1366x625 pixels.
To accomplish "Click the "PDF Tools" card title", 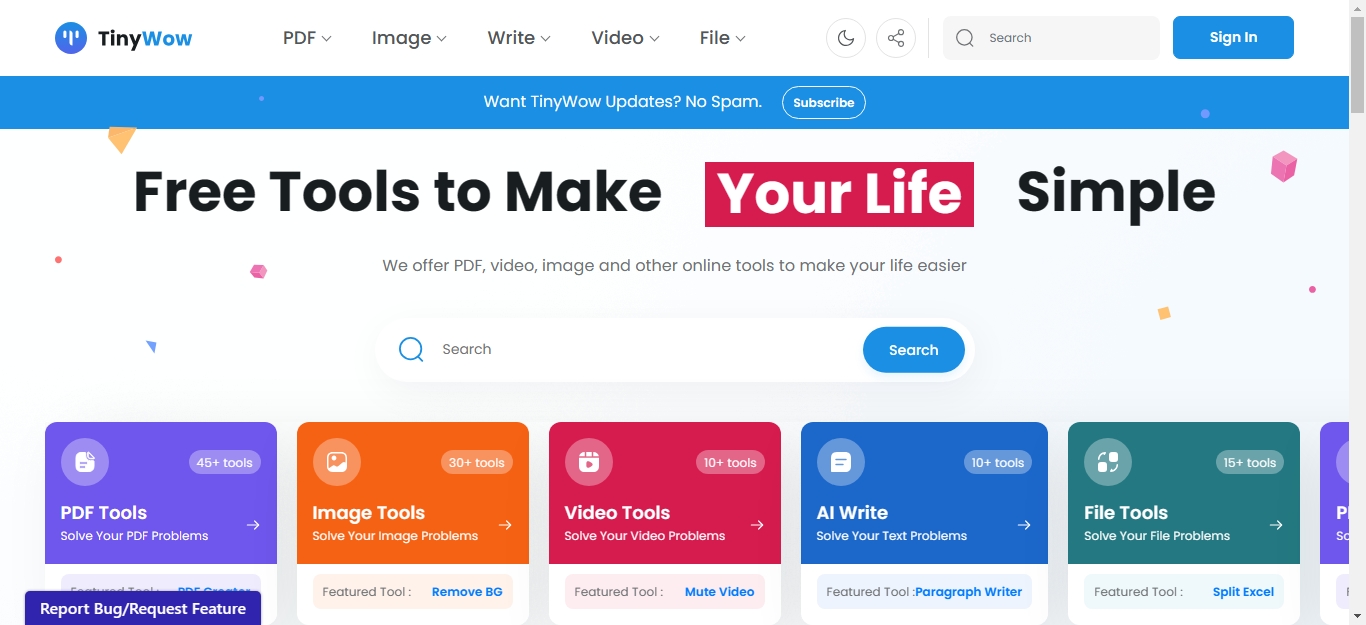I will (x=104, y=513).
